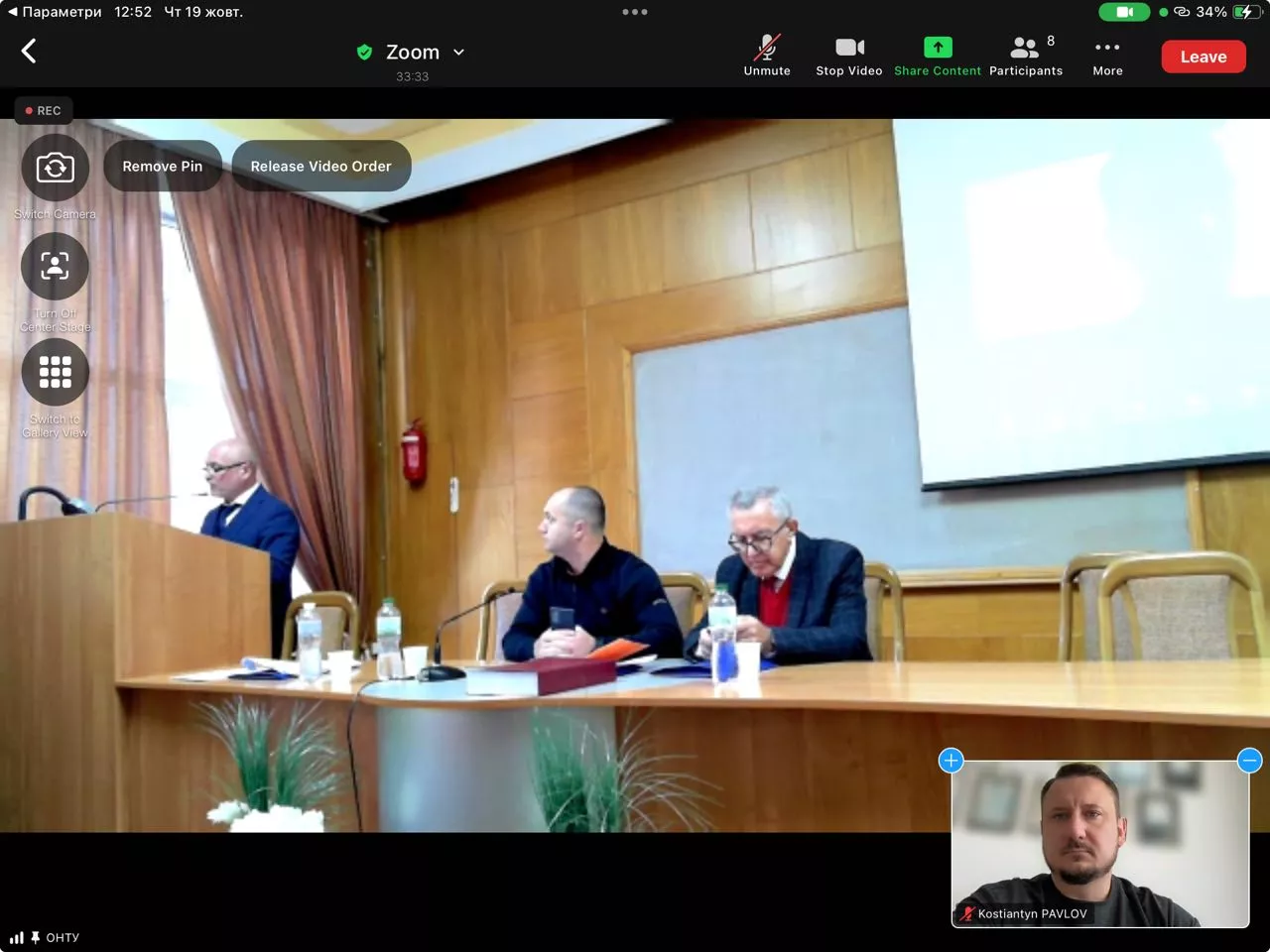This screenshot has height=952, width=1270.
Task: Expand self-view thumbnail with plus icon
Action: (x=951, y=761)
